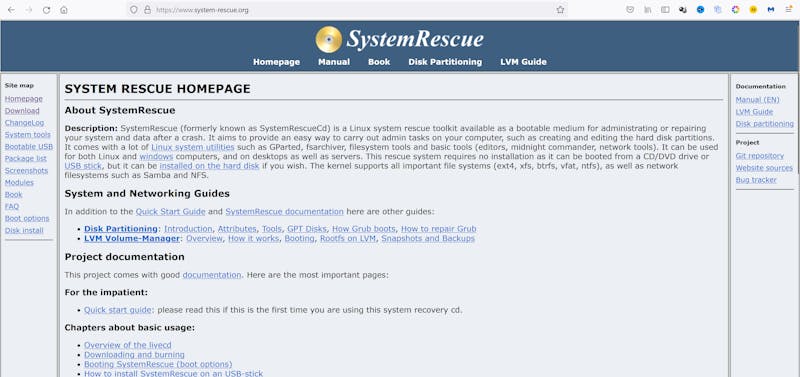The height and width of the screenshot is (377, 800).
Task: Open Manual in the top navigation
Action: (x=334, y=62)
